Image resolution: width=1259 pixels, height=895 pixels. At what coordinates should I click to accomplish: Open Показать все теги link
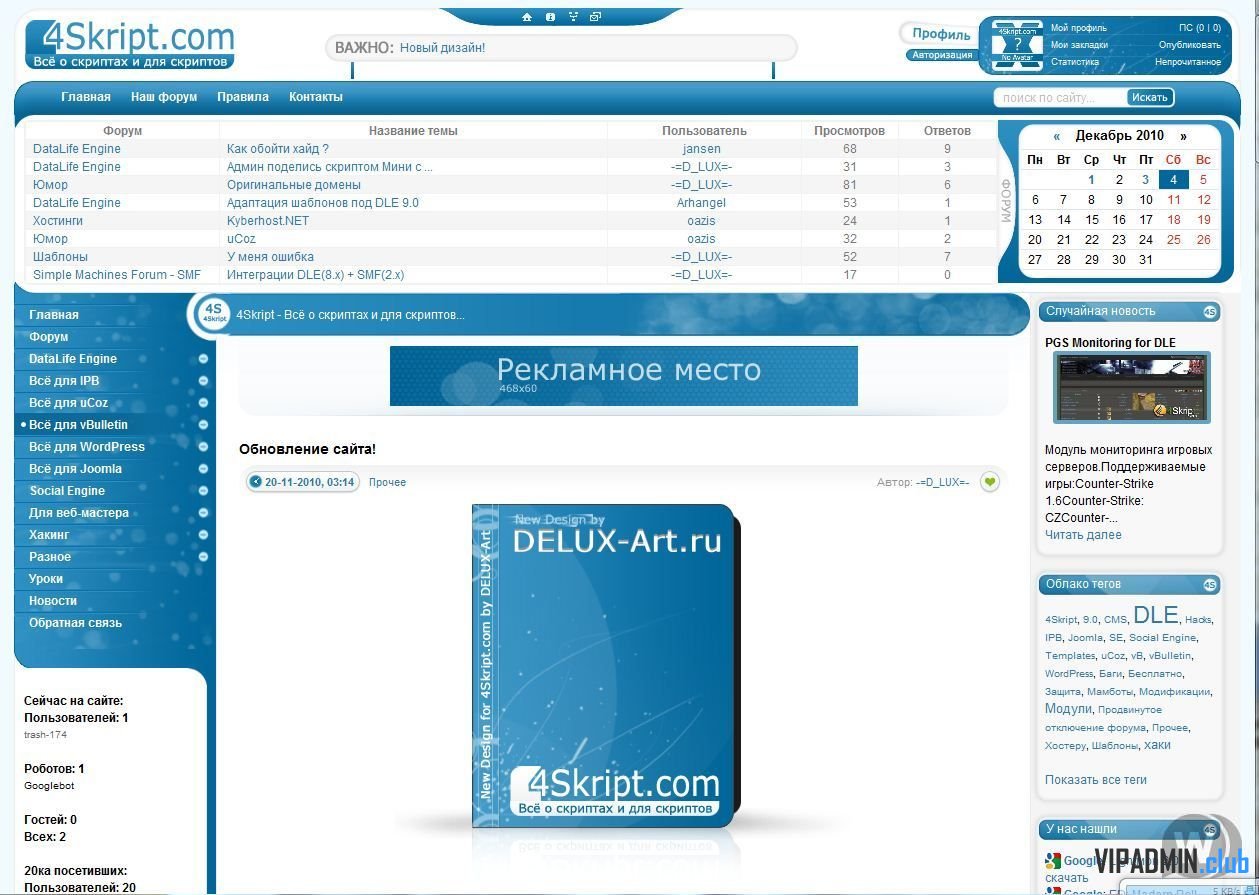tap(1096, 780)
